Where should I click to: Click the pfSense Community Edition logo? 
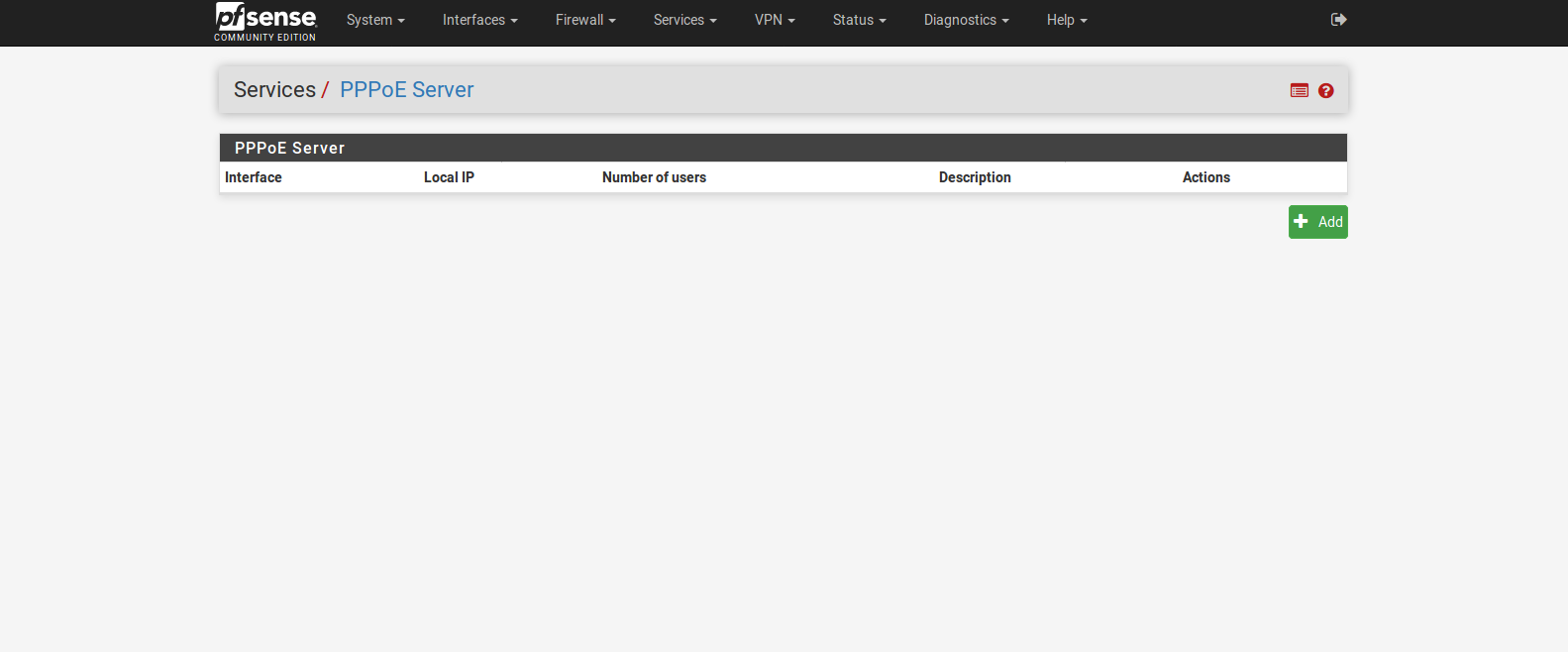pyautogui.click(x=265, y=22)
